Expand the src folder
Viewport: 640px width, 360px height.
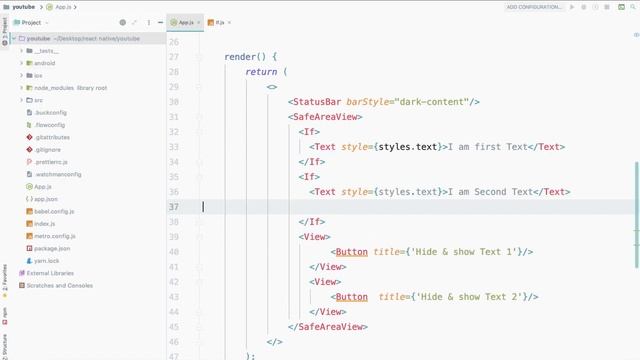click(22, 100)
